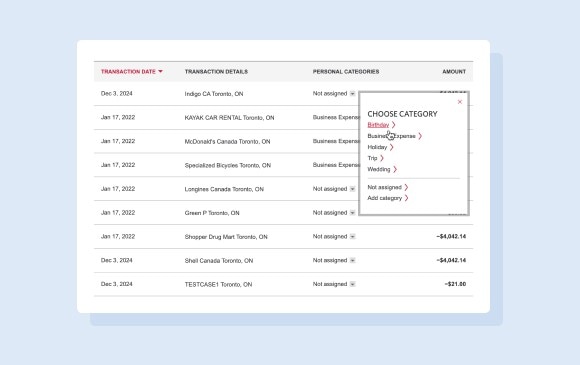Screen dimensions: 580x365
Task: Click Green P Toronto, ON transaction
Action: coord(212,213)
